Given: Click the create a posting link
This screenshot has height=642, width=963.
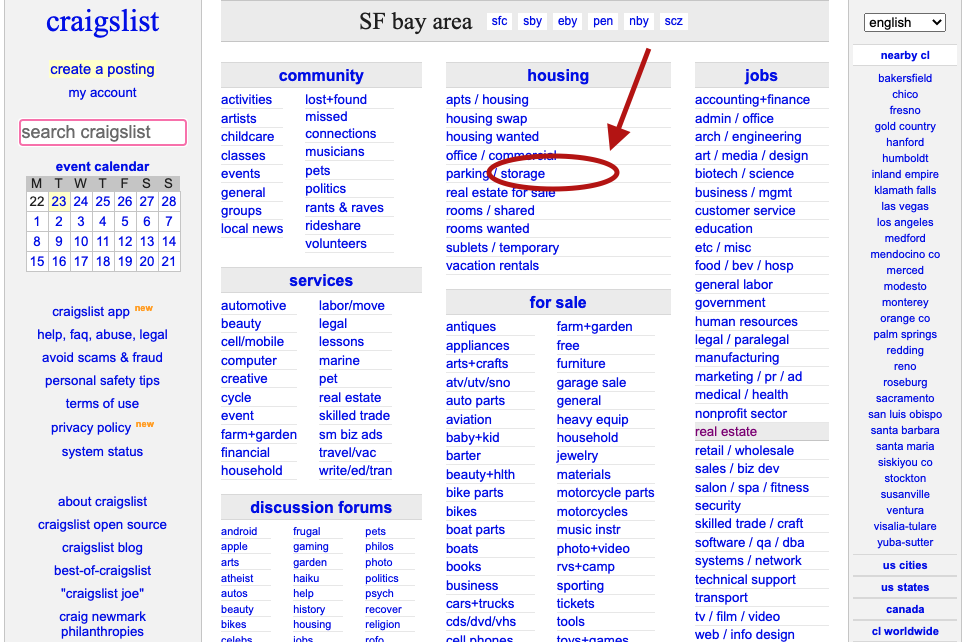Looking at the screenshot, I should pos(102,69).
